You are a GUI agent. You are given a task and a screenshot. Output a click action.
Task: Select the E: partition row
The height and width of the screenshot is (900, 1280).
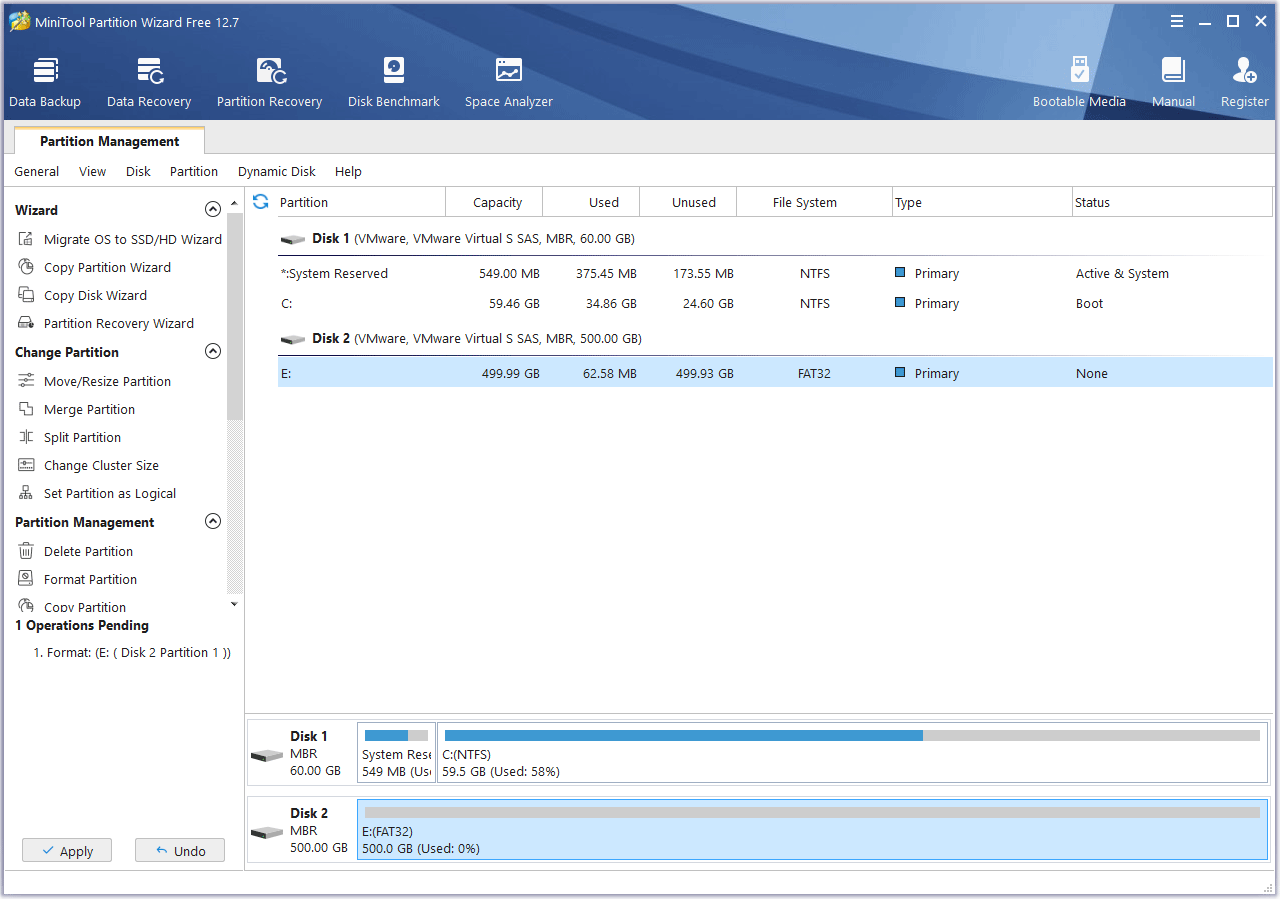tap(775, 373)
